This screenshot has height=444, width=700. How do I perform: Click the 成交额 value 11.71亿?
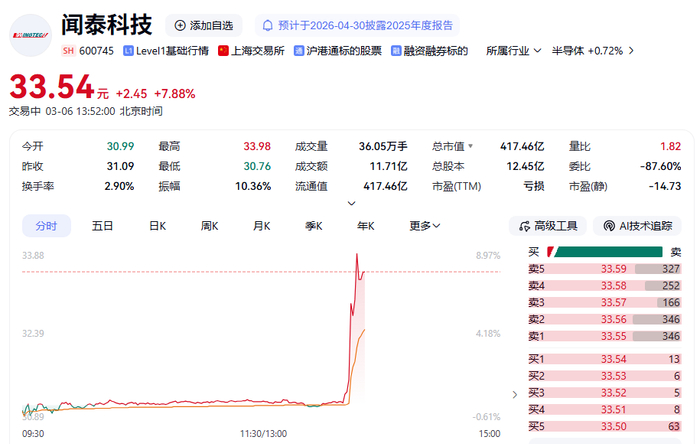pyautogui.click(x=388, y=166)
